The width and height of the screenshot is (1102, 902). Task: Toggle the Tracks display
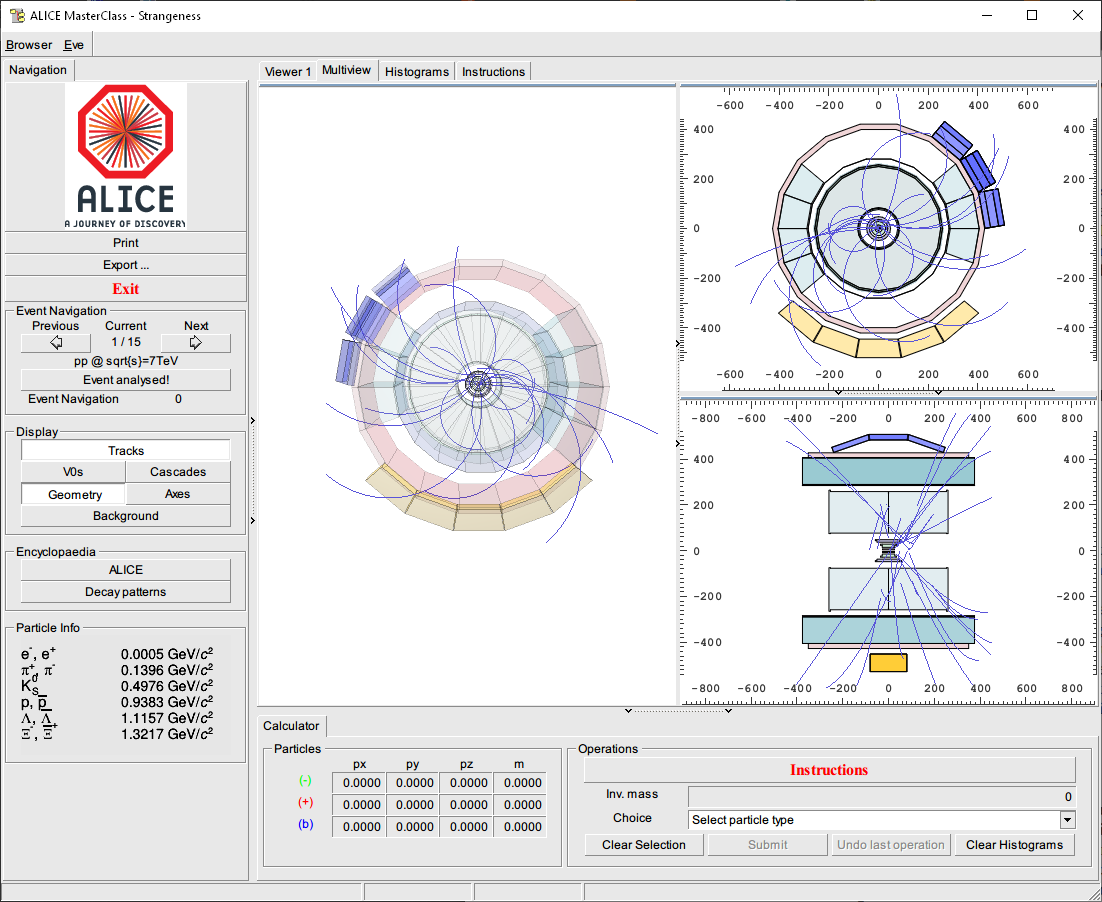pos(126,451)
